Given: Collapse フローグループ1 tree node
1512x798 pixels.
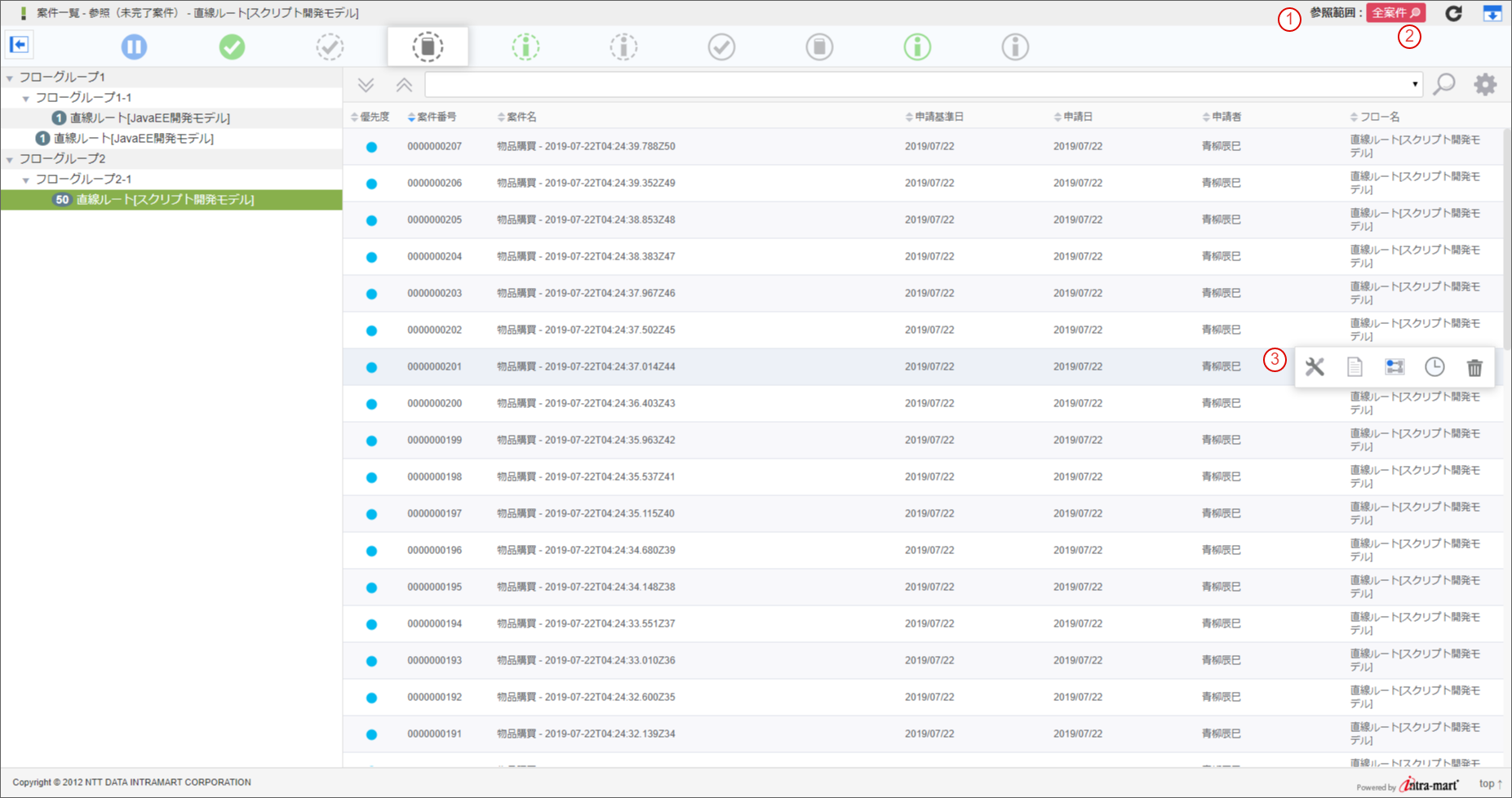Looking at the screenshot, I should [x=10, y=78].
